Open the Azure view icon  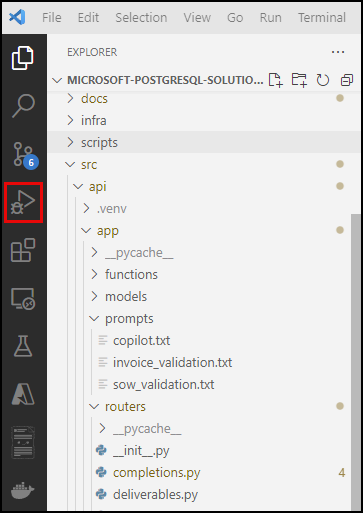(23, 394)
